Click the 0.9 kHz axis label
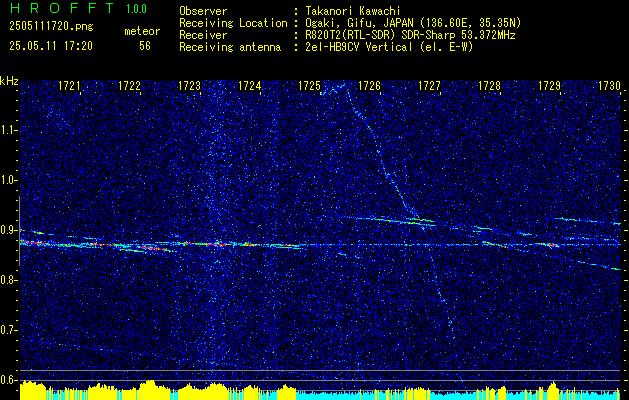 [x=8, y=231]
